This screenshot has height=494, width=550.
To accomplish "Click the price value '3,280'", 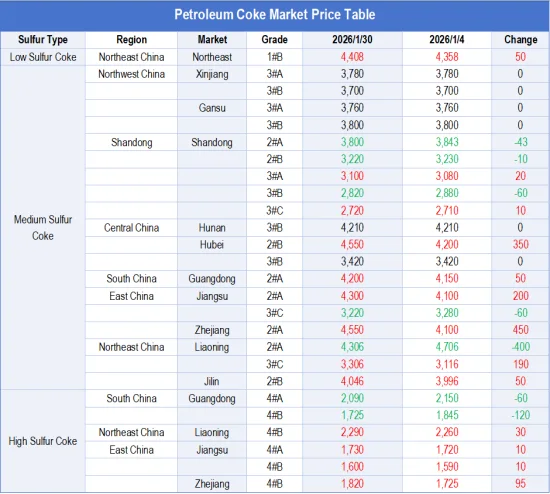I will 447,313.
